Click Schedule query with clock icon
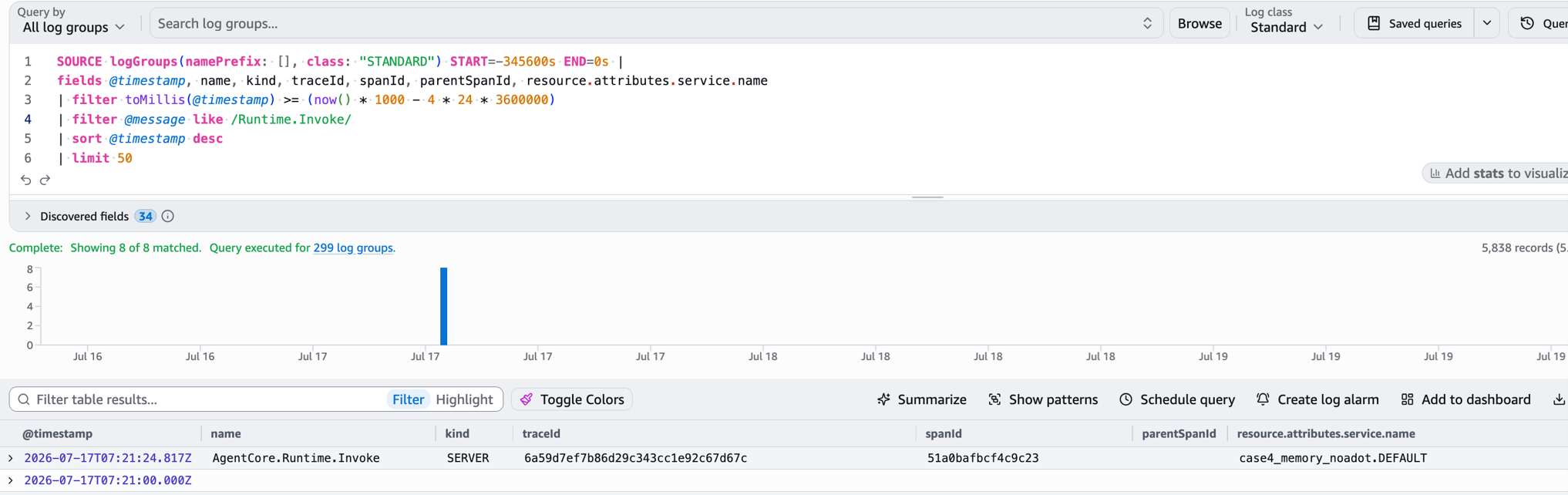 [1177, 399]
